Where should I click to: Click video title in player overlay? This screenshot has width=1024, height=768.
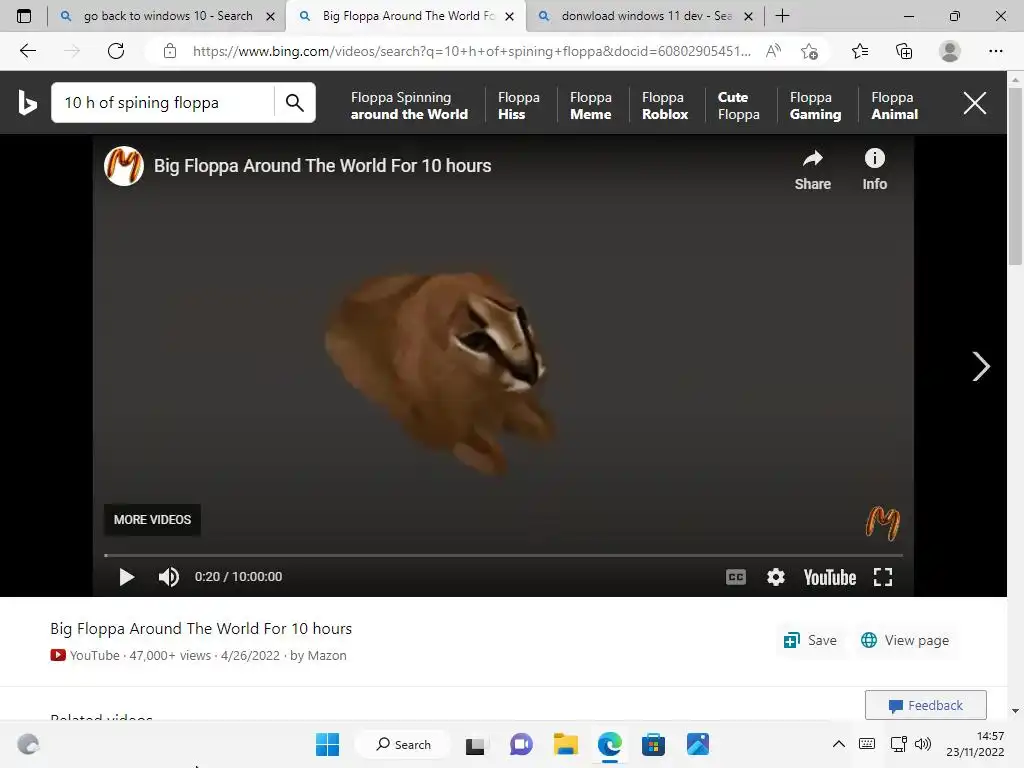tap(323, 166)
